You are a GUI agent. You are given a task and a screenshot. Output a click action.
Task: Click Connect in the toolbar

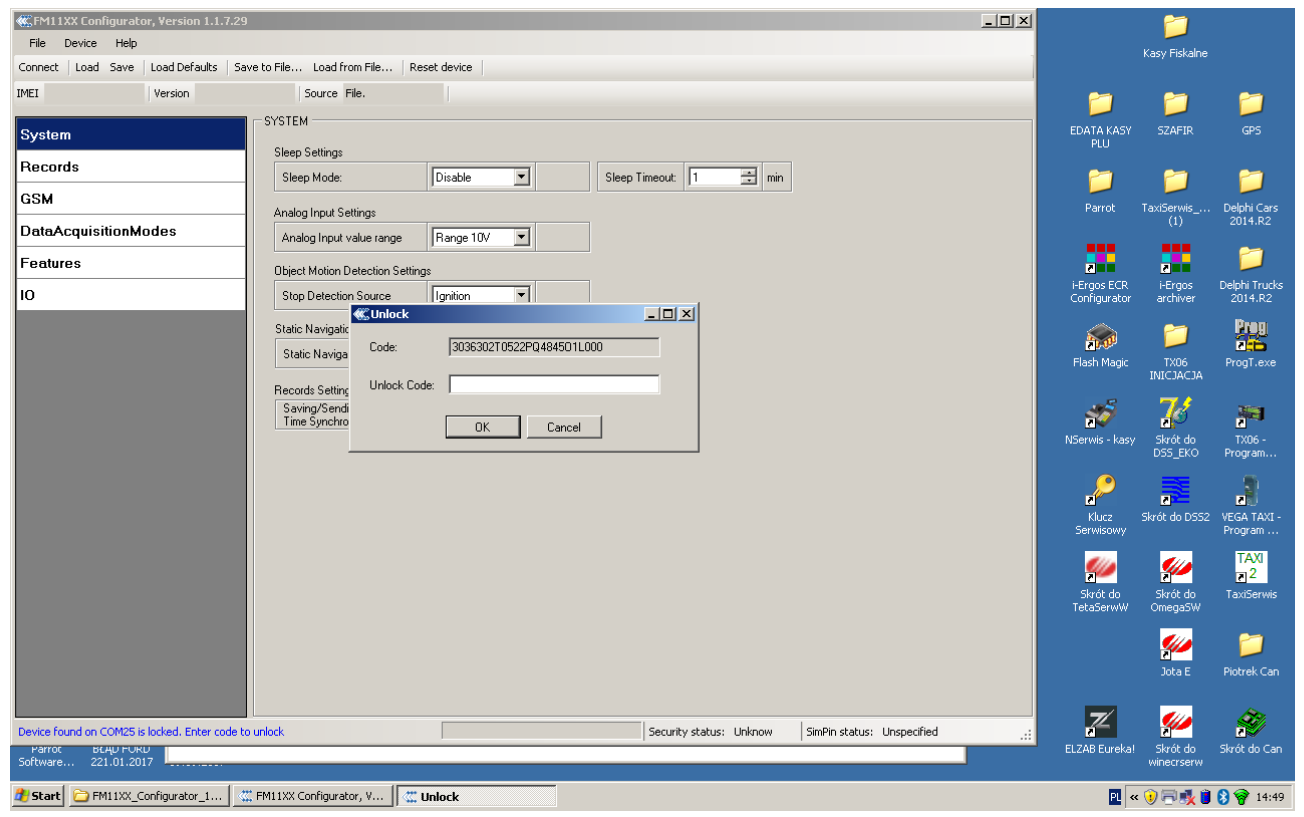(39, 67)
